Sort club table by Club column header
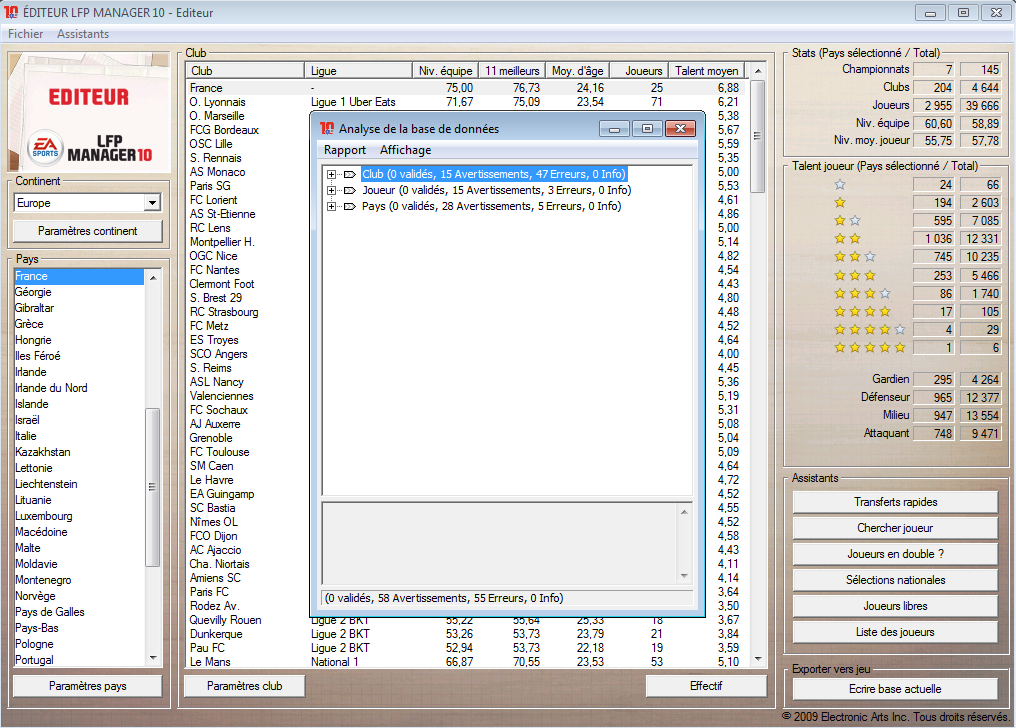 pyautogui.click(x=245, y=71)
